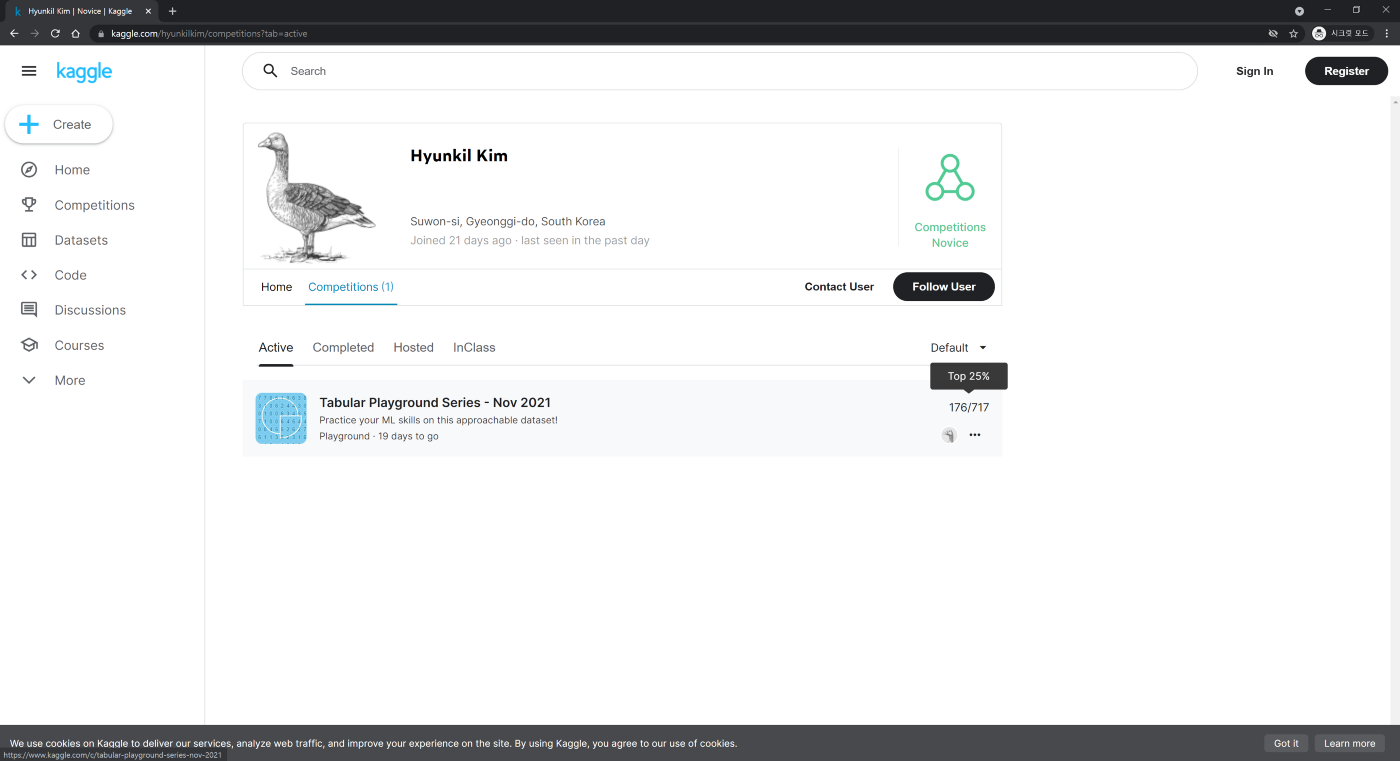Switch to the Hosted tab
This screenshot has width=1400, height=761.
pyautogui.click(x=413, y=348)
